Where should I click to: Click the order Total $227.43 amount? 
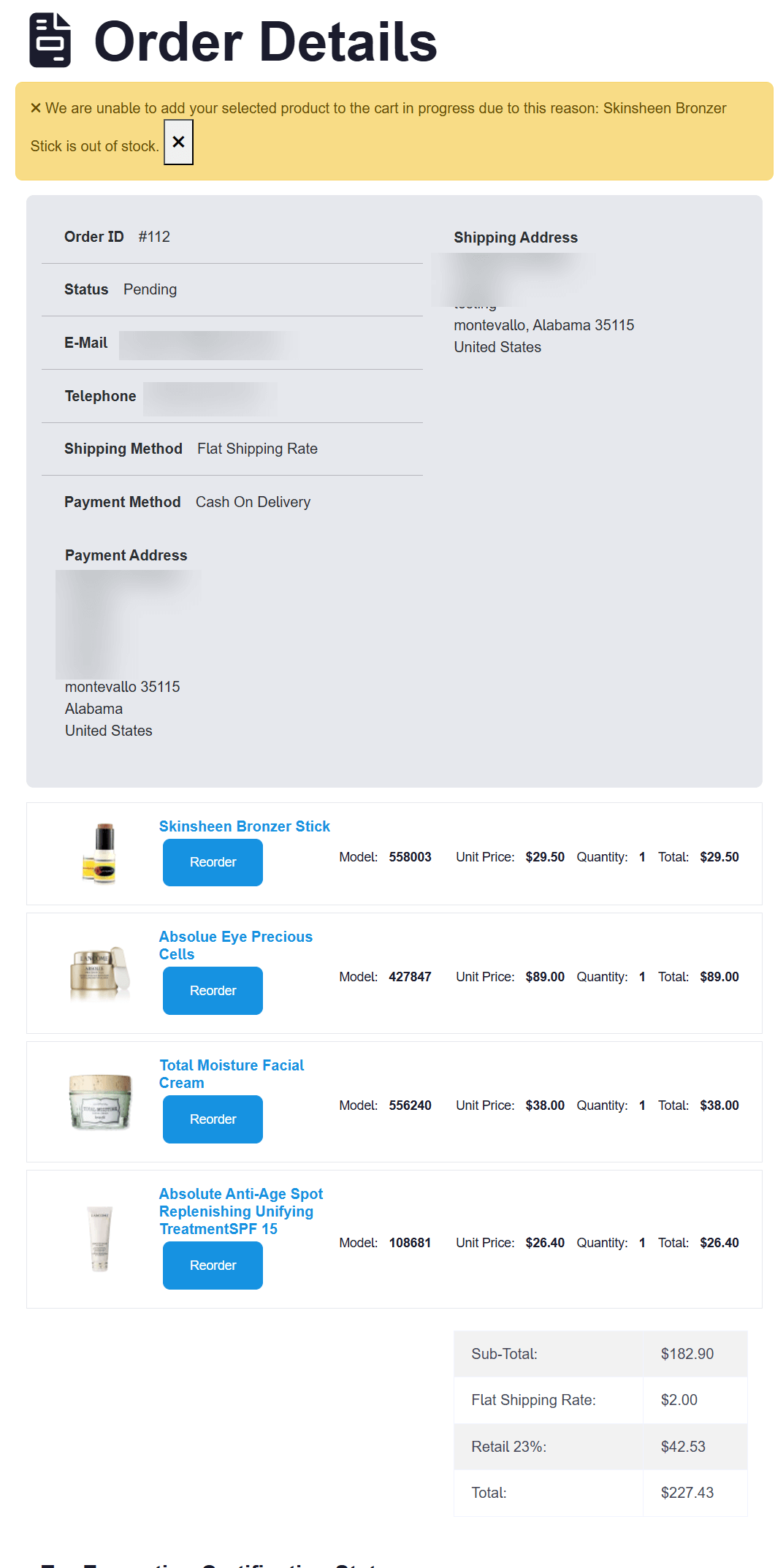click(x=687, y=1493)
